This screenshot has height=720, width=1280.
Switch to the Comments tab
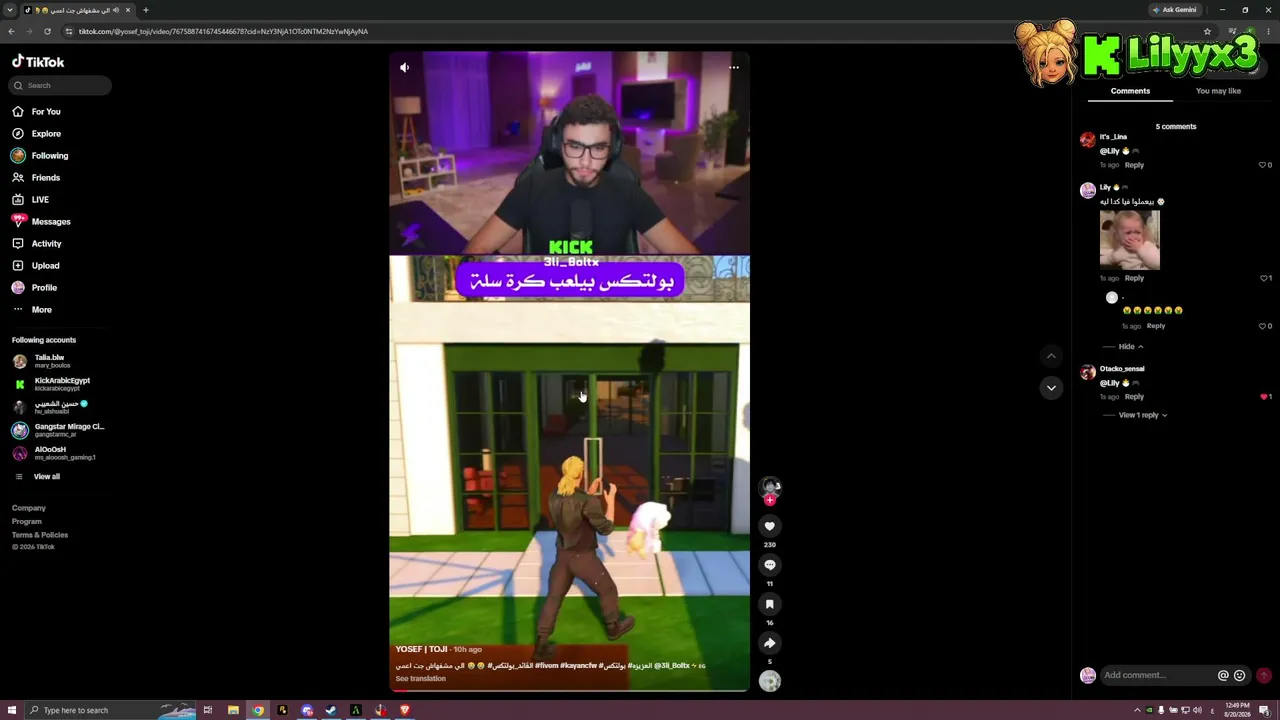pyautogui.click(x=1130, y=91)
